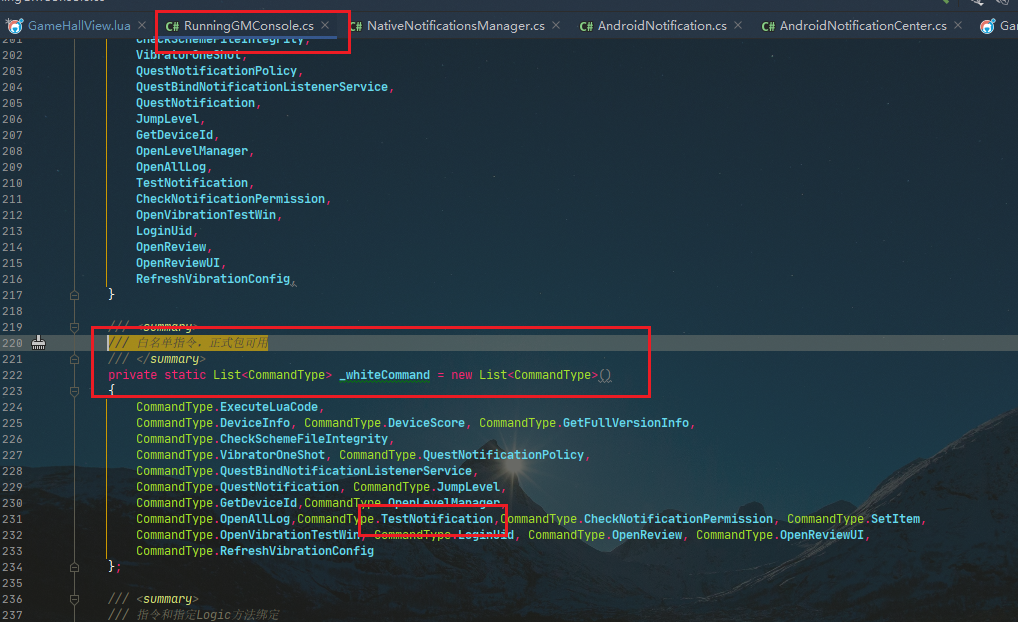Switch to the GameHallView.lua tab
This screenshot has height=622, width=1018.
click(79, 26)
